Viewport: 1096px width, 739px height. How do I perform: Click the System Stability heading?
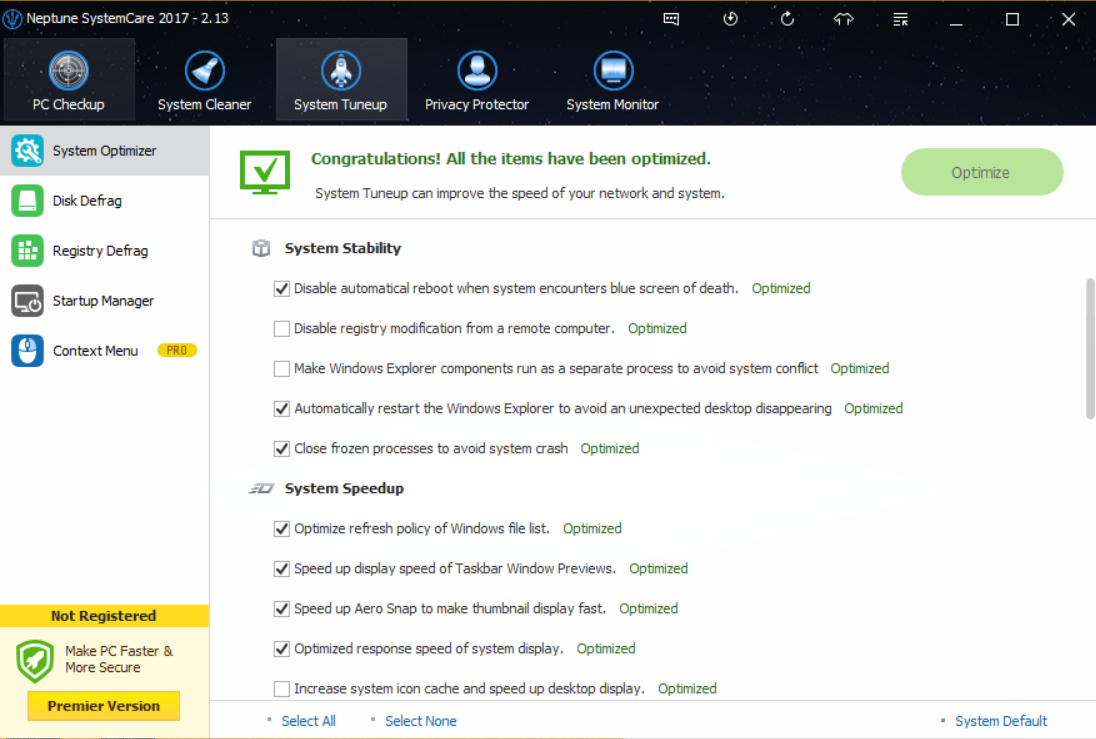click(x=342, y=248)
